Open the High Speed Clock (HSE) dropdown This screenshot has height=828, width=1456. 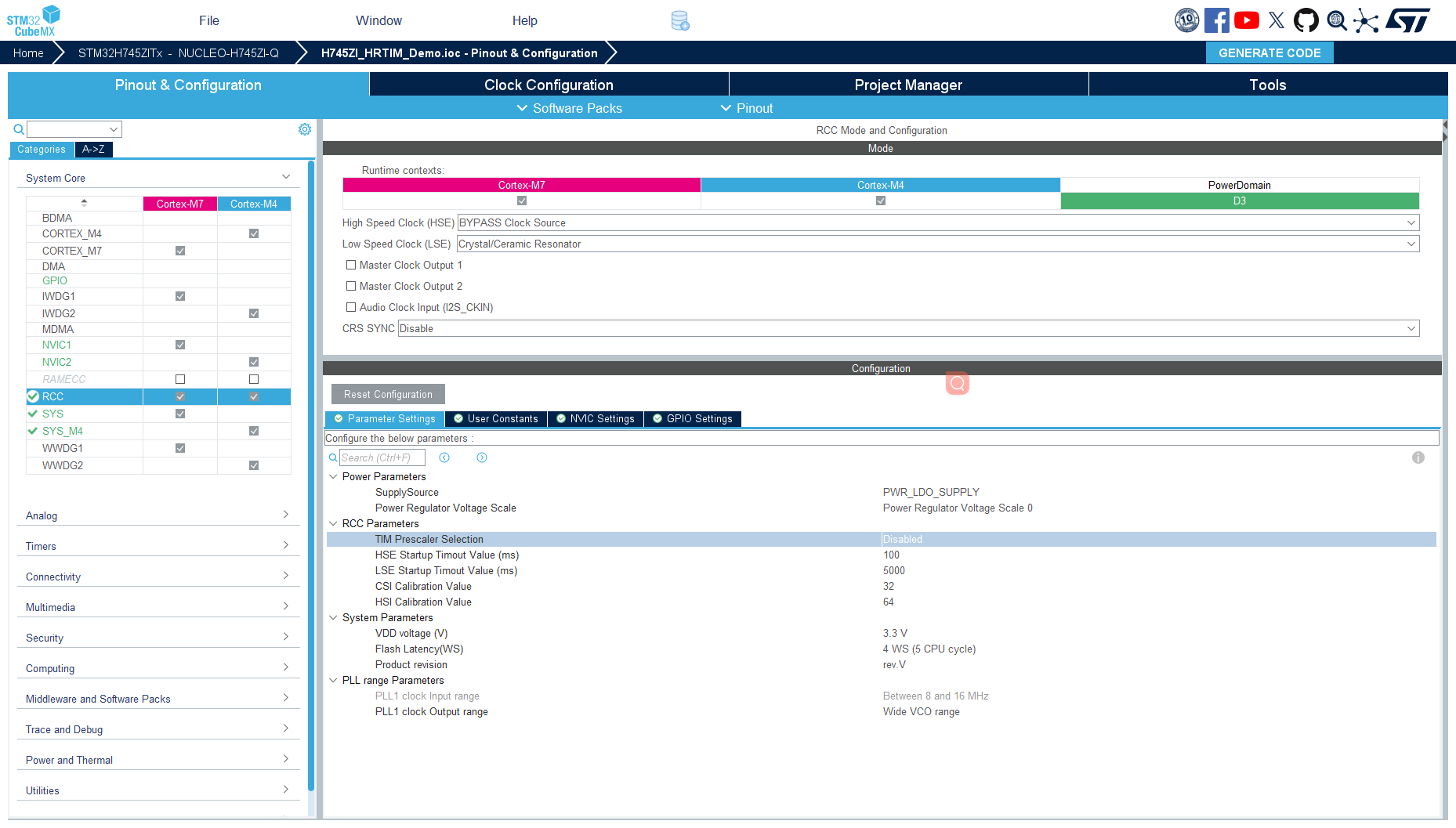tap(938, 222)
